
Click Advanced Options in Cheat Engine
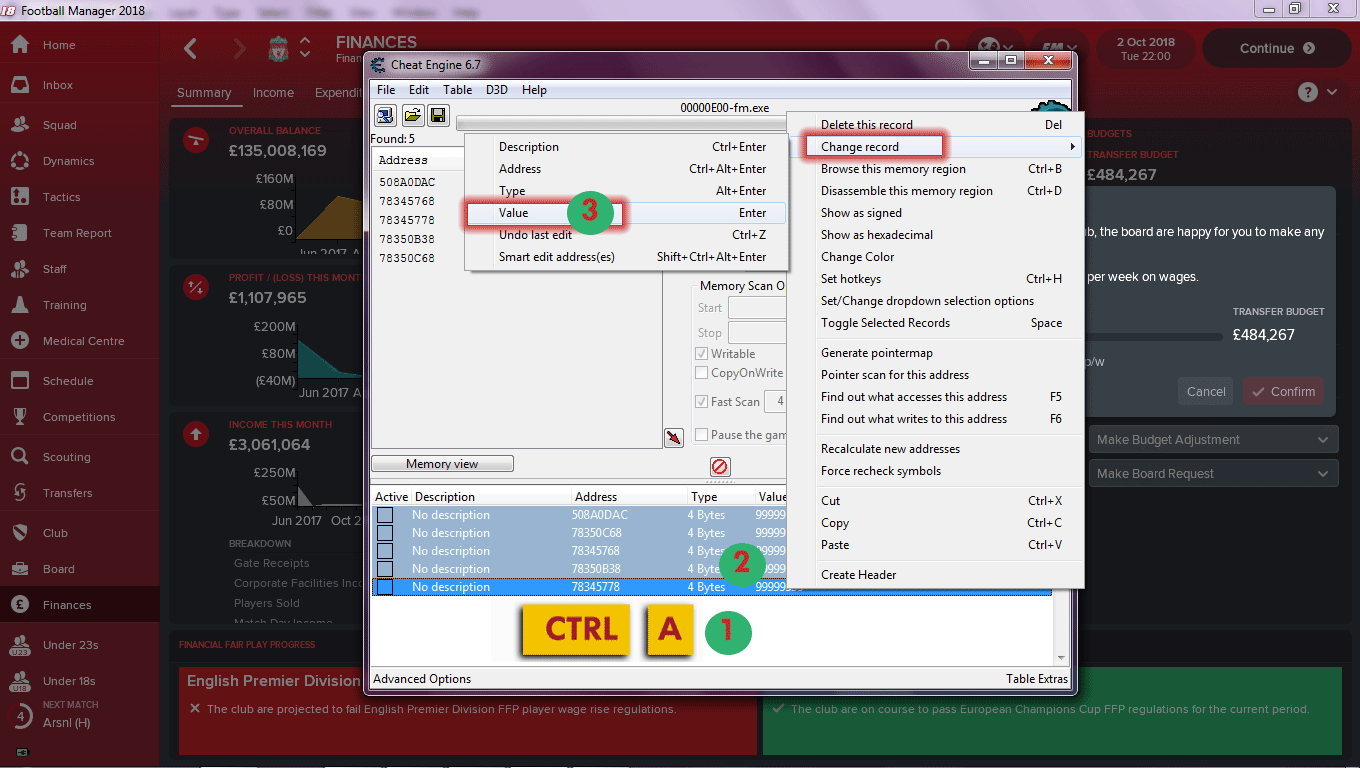click(x=422, y=679)
